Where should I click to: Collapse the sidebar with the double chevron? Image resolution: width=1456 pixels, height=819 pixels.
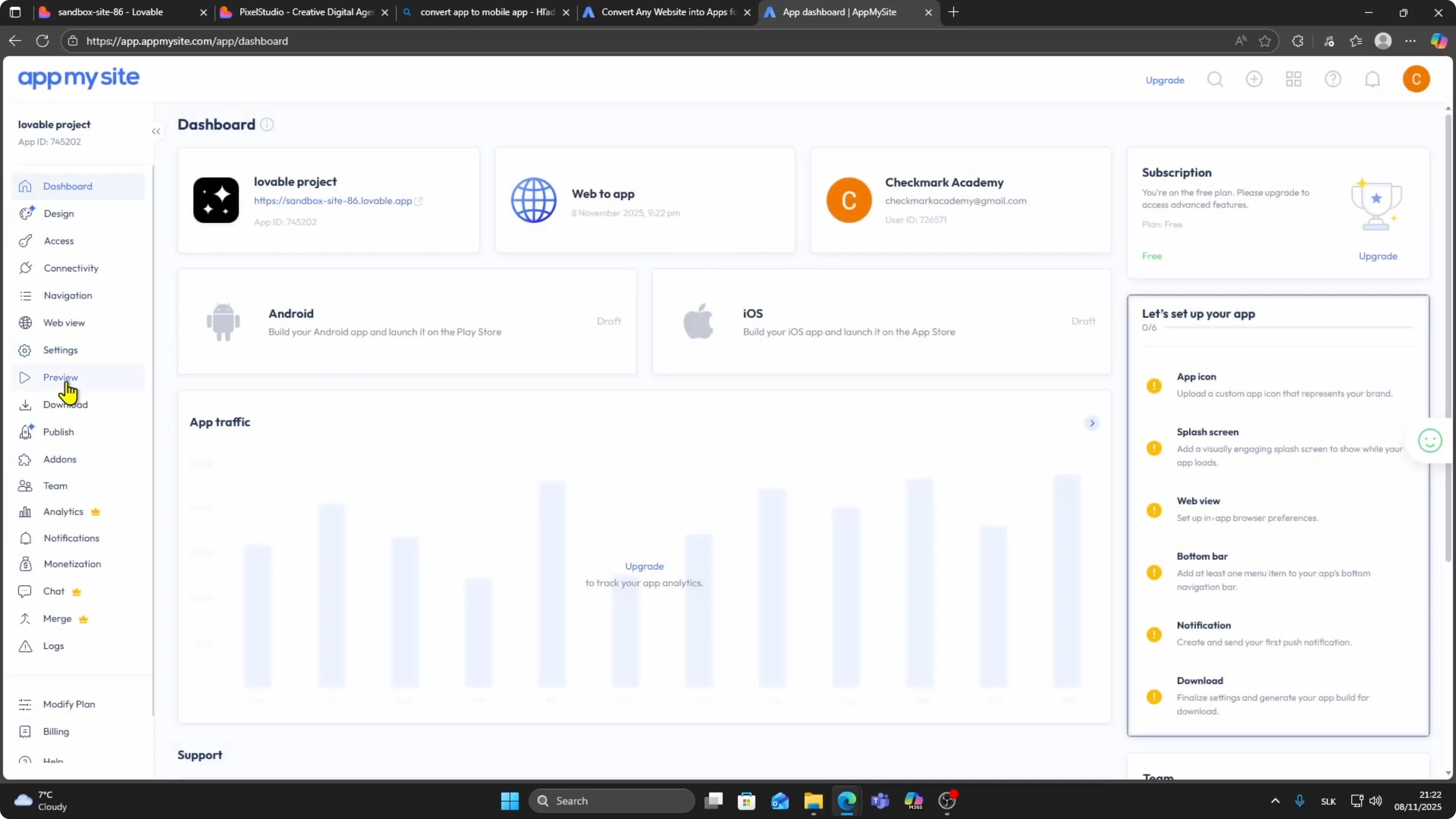156,131
